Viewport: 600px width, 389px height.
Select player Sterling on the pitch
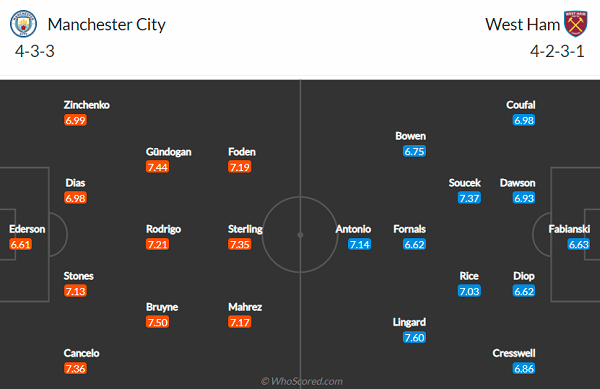[x=245, y=229]
